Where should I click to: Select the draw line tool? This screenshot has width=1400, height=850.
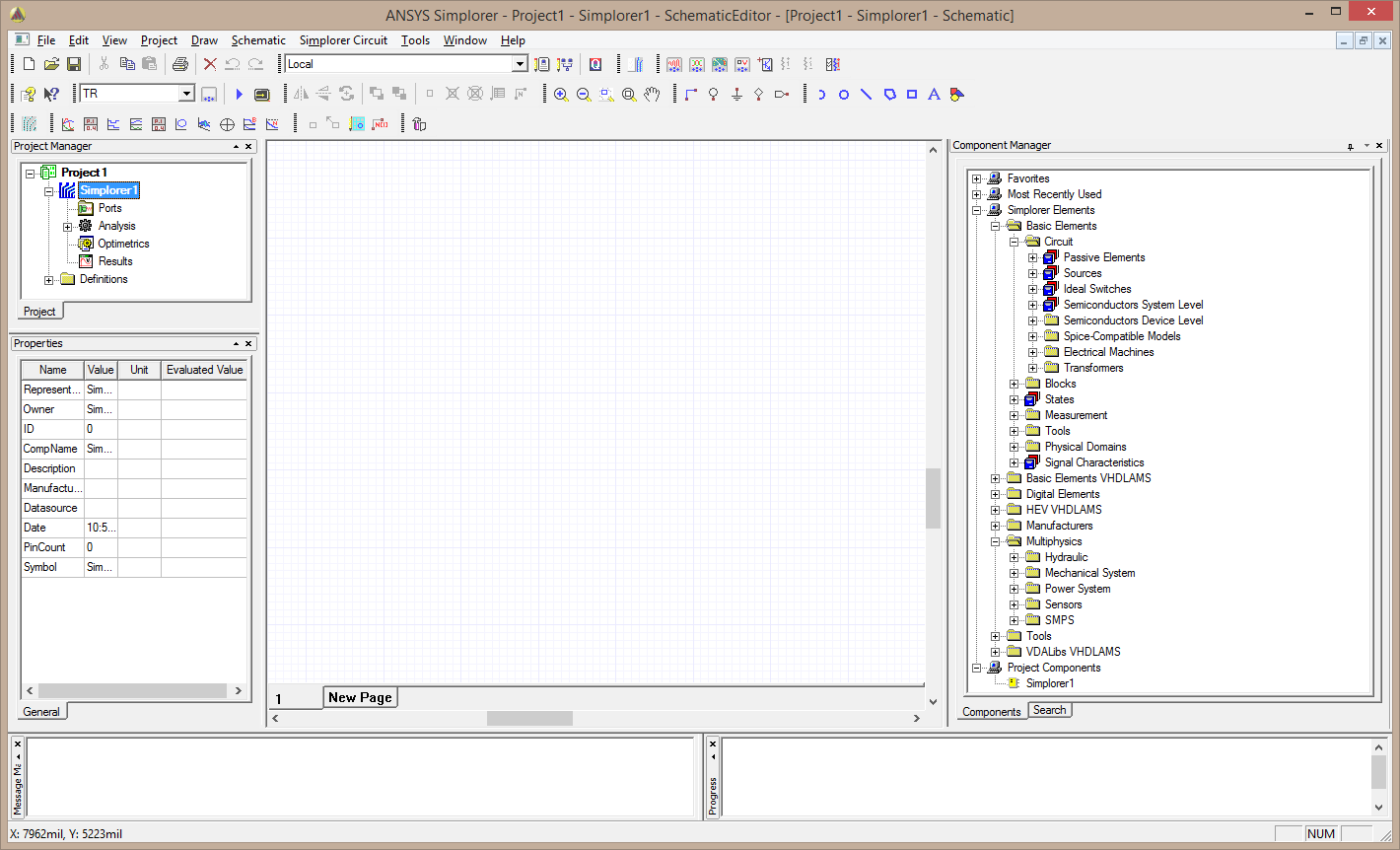(x=867, y=94)
